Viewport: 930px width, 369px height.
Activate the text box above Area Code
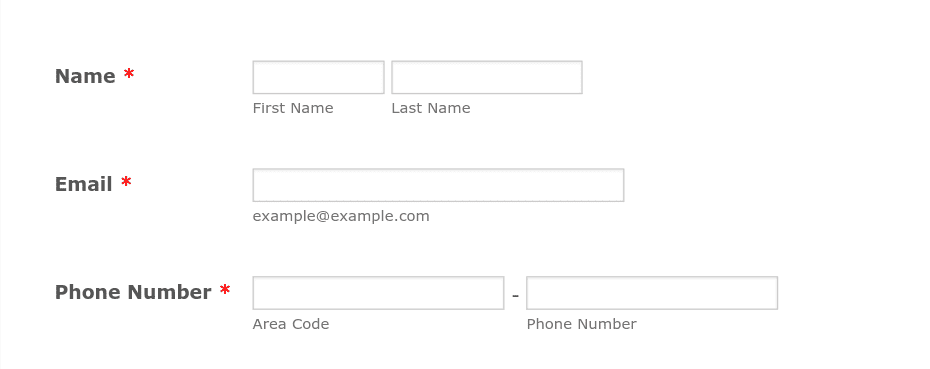click(378, 293)
